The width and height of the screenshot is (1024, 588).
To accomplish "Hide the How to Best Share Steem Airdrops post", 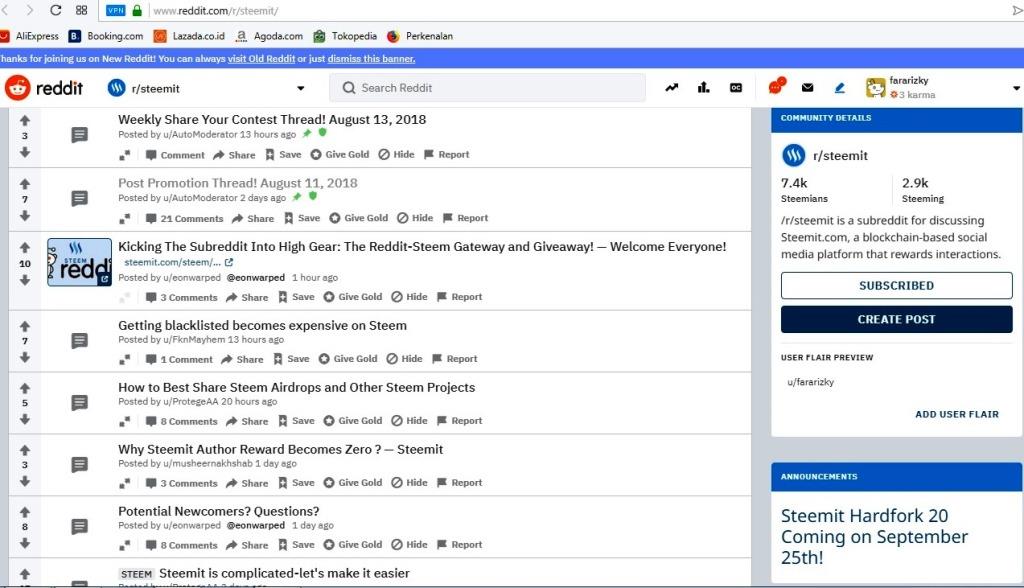I will pyautogui.click(x=409, y=421).
